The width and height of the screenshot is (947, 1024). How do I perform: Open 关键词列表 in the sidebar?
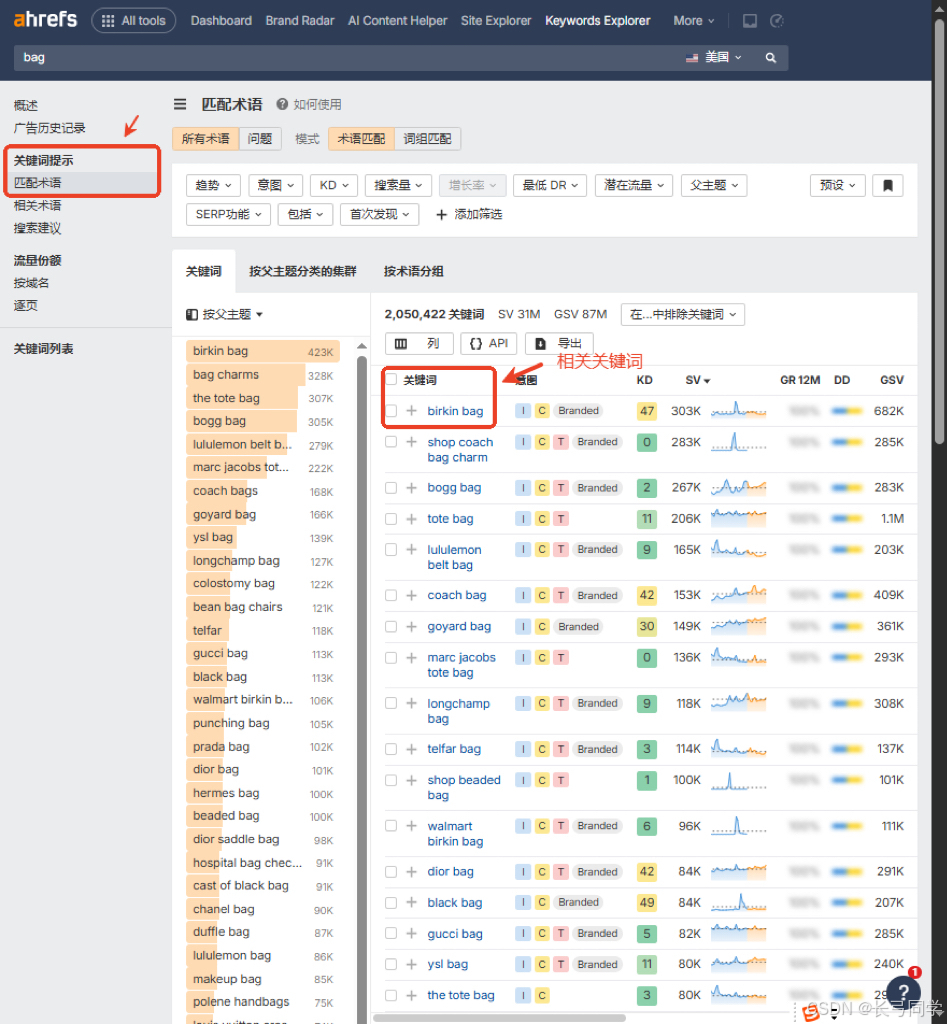44,349
